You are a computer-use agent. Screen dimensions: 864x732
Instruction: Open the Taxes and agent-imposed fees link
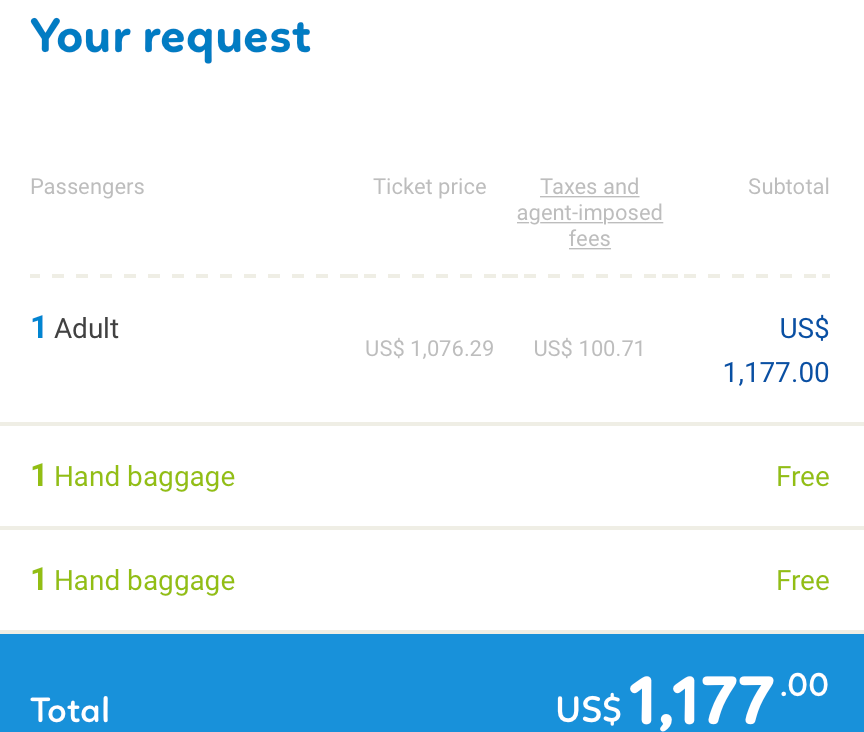point(589,213)
